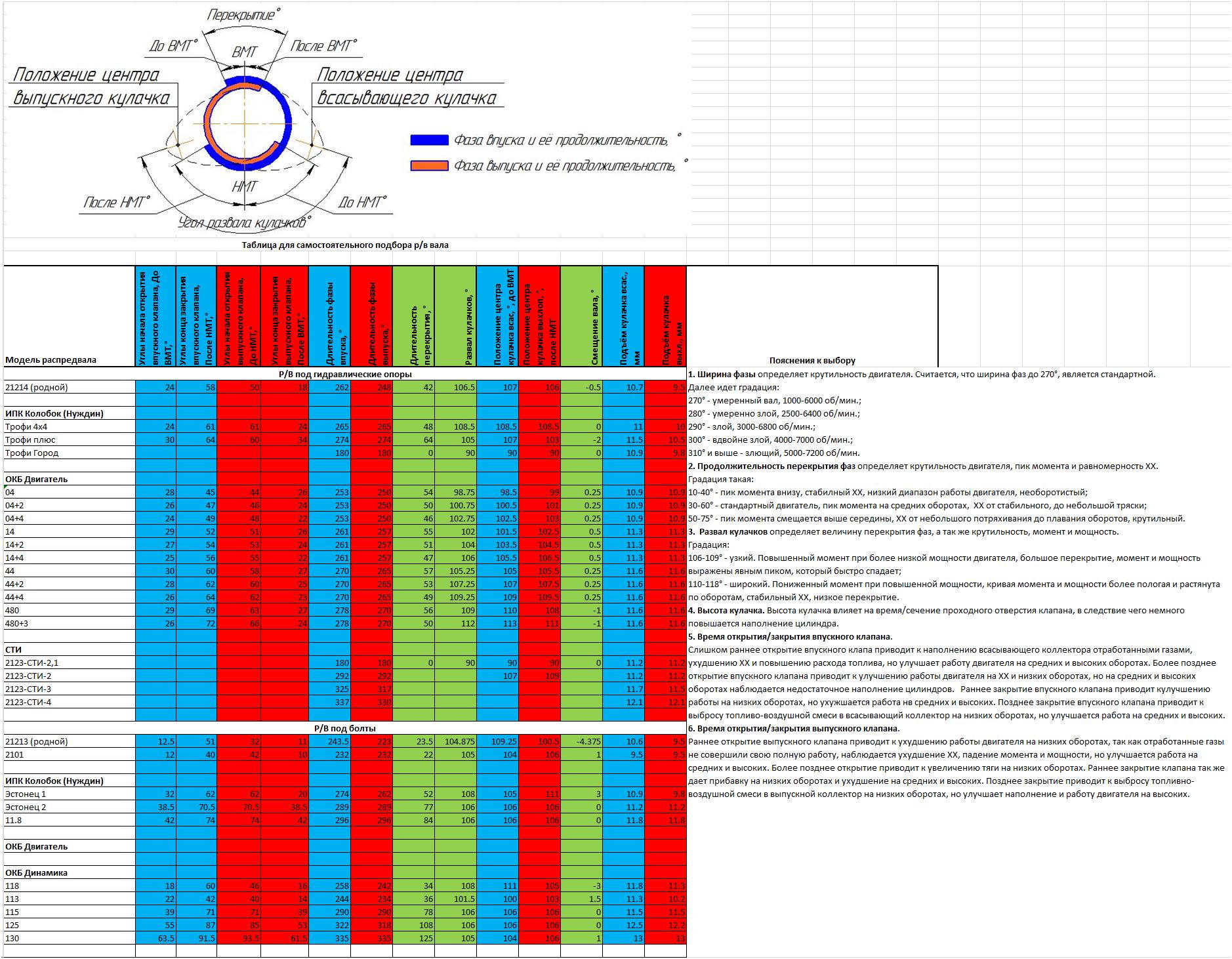Click the '130' model row label
Image resolution: width=1232 pixels, height=959 pixels.
[x=70, y=938]
